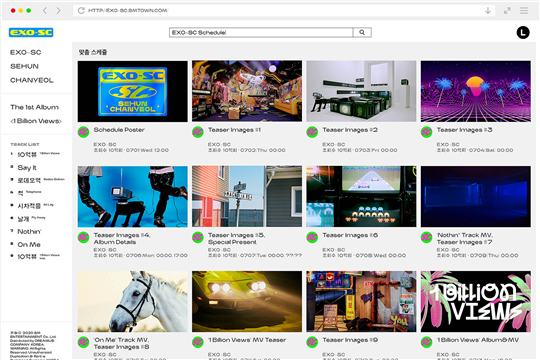Click the browser back arrow
Screen dimensions: 540x360
[x=45, y=11]
